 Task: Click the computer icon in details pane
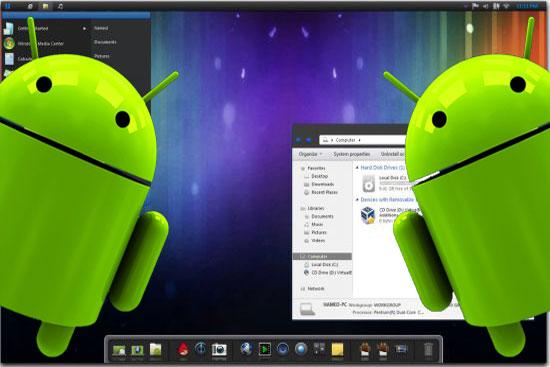(307, 309)
